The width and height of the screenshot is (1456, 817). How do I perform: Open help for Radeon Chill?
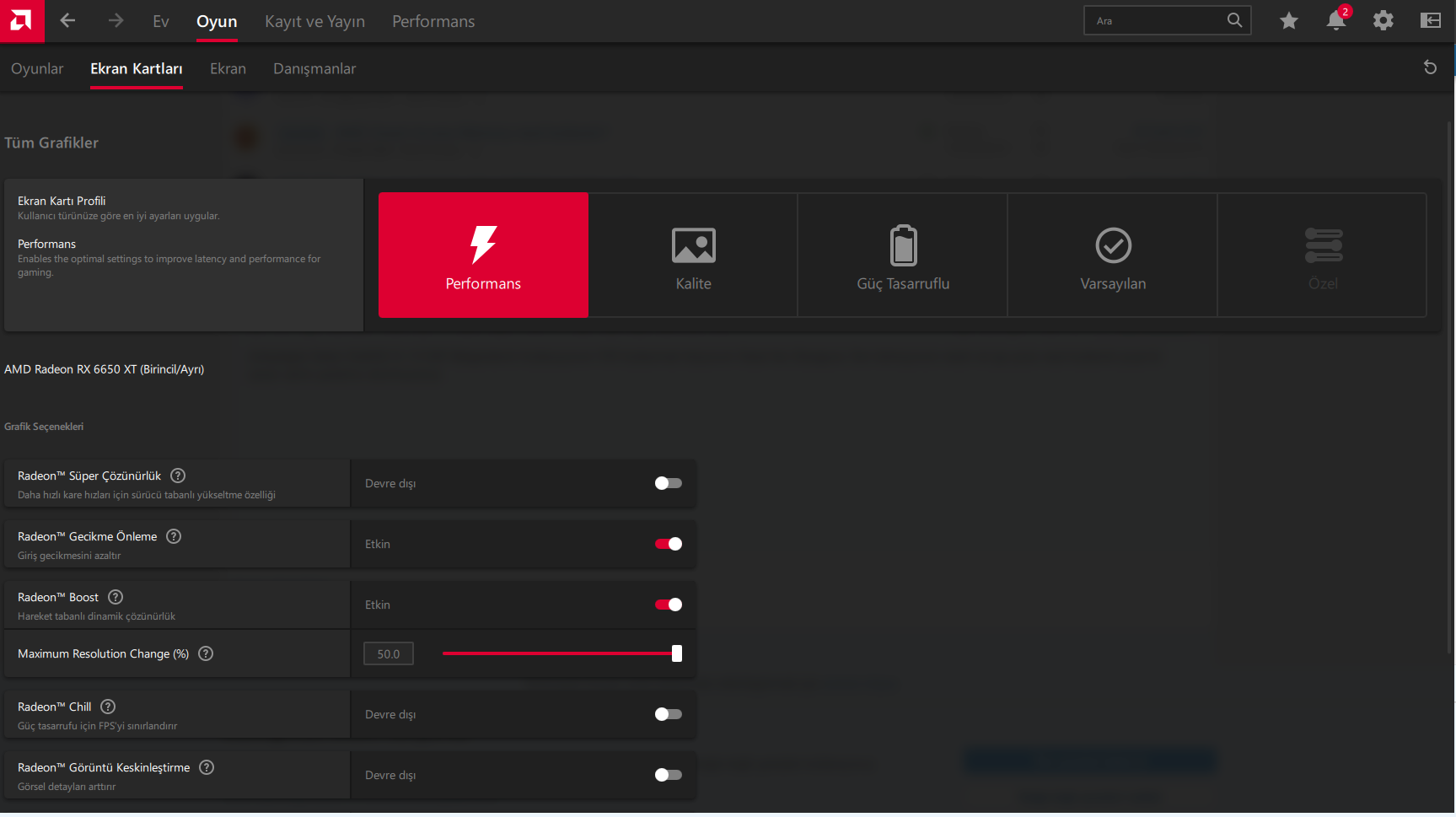108,707
